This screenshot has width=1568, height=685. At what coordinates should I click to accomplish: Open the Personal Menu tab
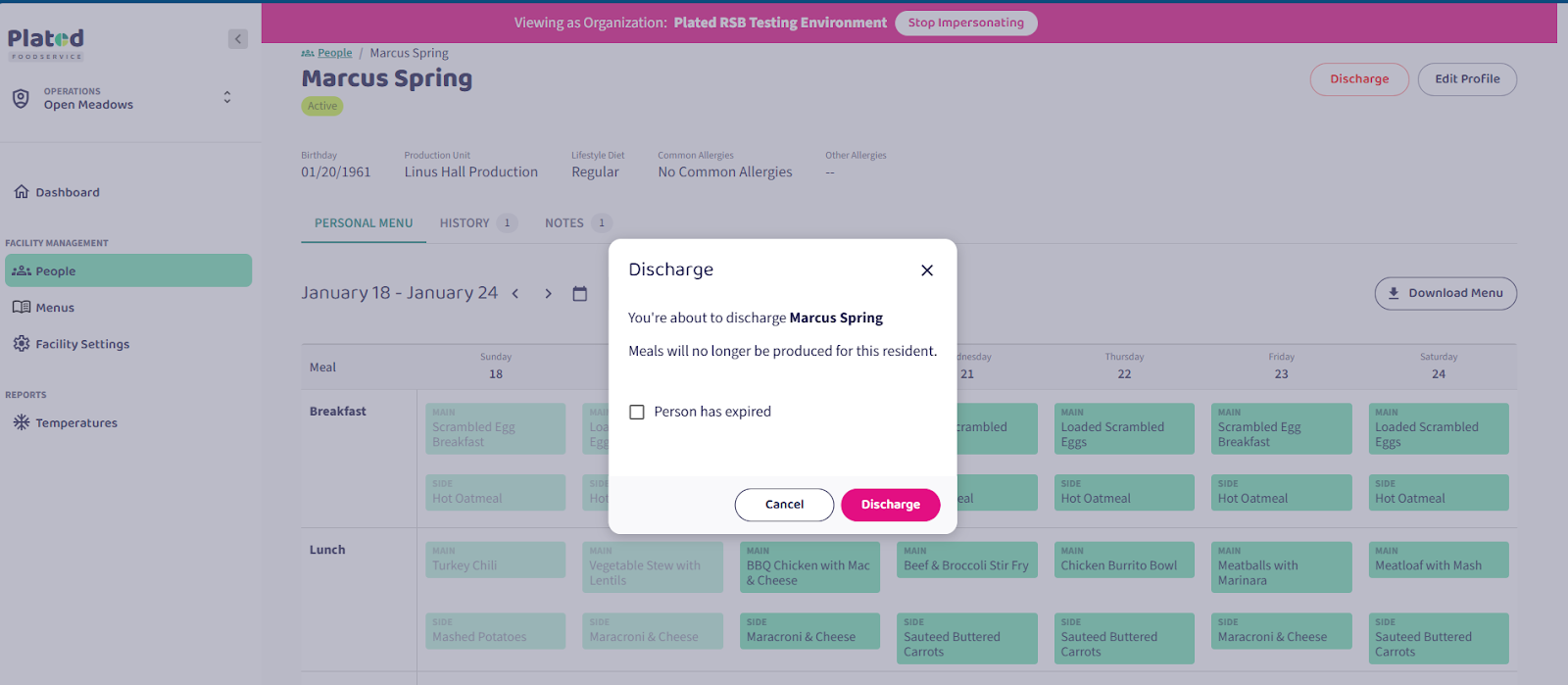(x=364, y=223)
